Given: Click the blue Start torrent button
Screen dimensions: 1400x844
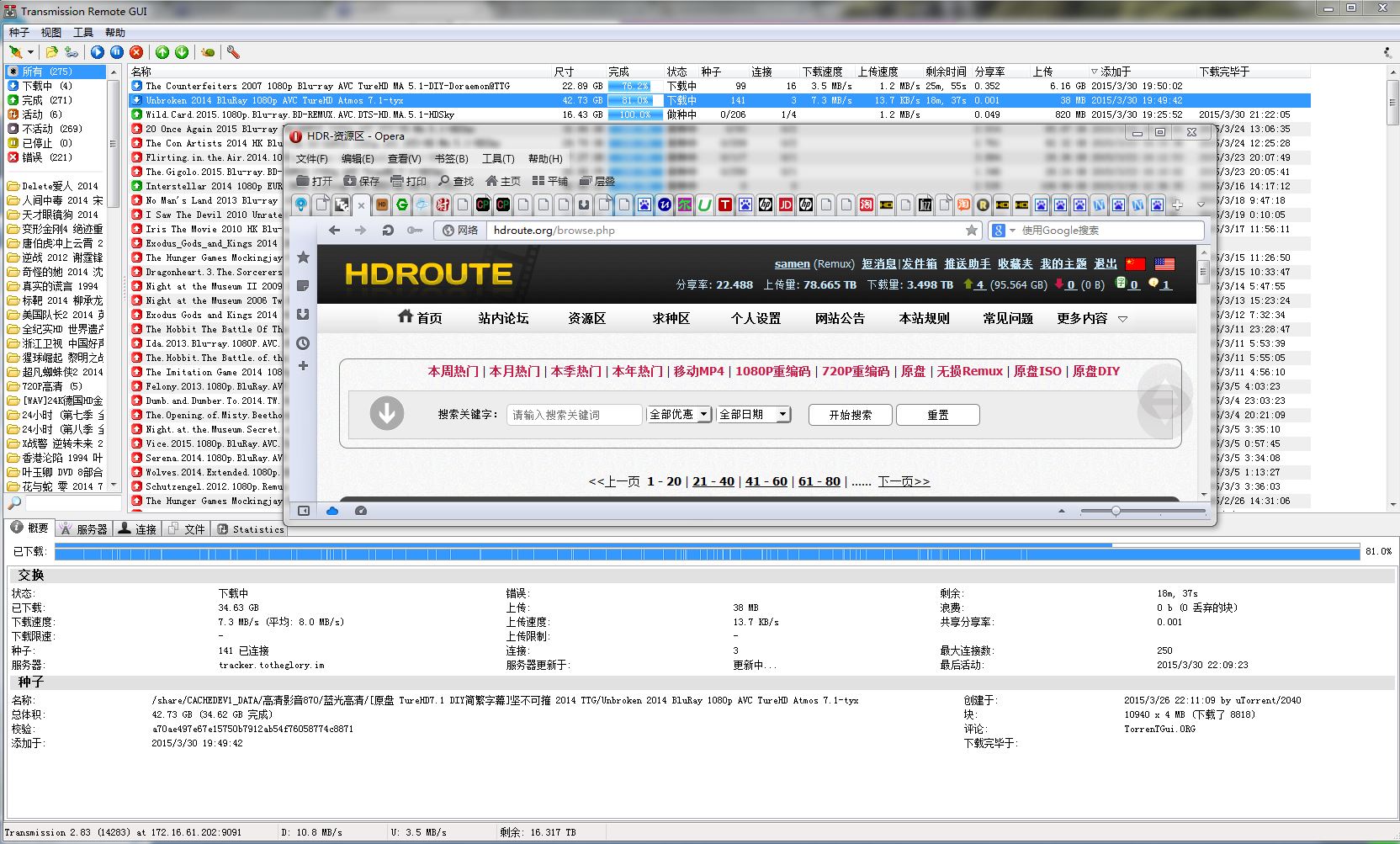Looking at the screenshot, I should point(98,52).
